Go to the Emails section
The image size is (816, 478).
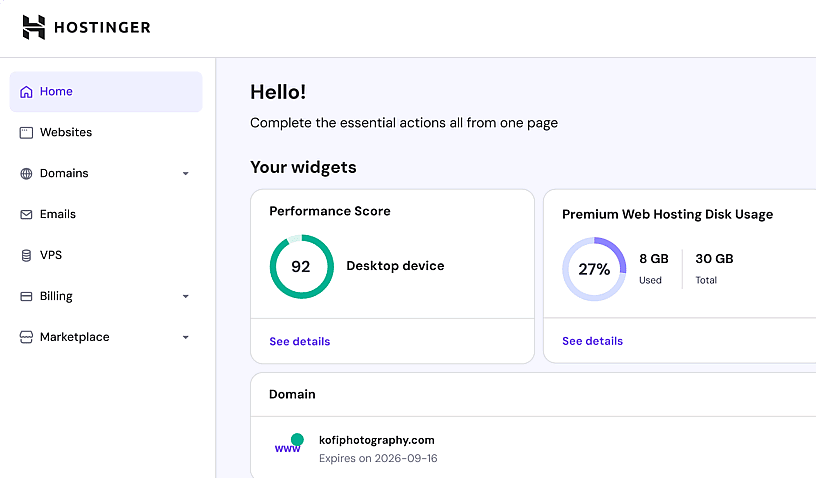pos(58,214)
